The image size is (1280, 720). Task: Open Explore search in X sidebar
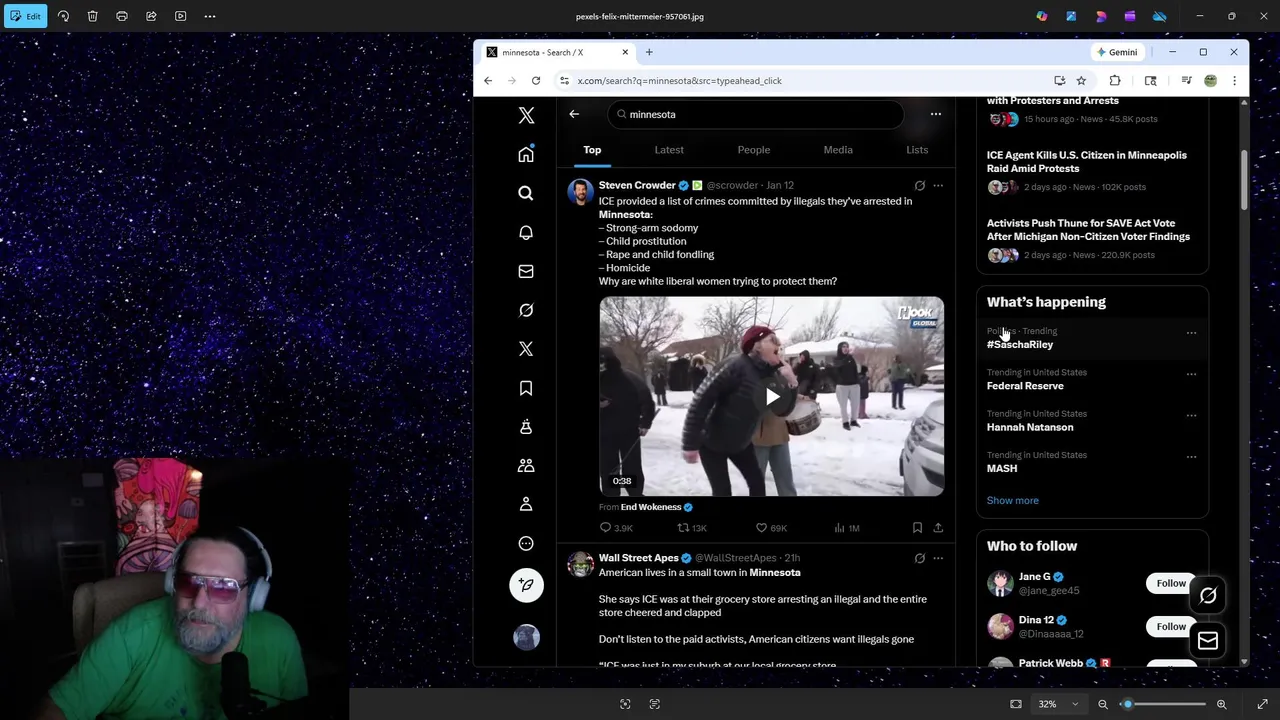click(526, 193)
